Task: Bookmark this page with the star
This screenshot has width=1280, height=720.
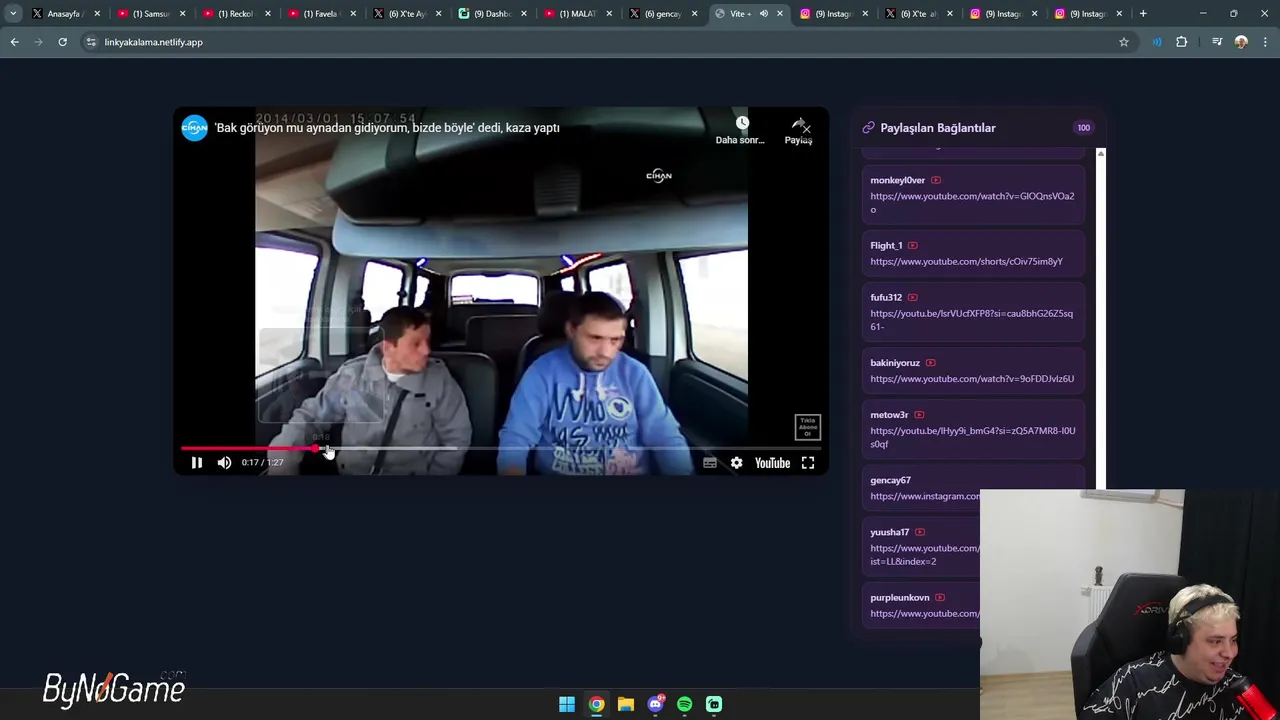Action: pyautogui.click(x=1124, y=42)
